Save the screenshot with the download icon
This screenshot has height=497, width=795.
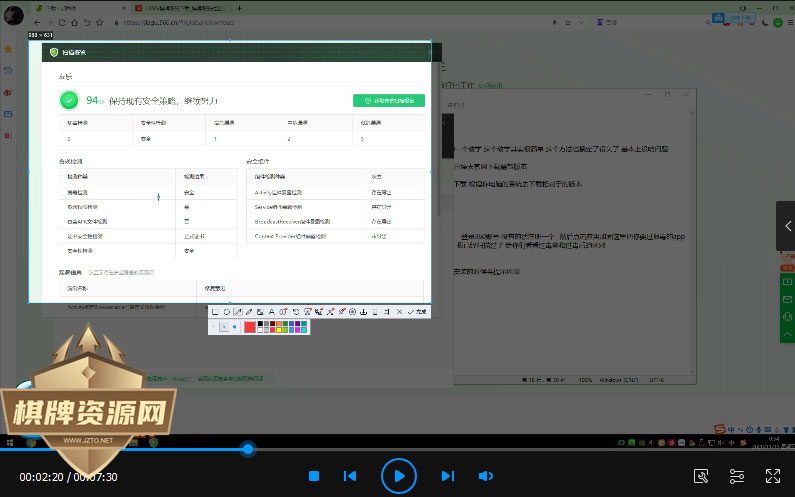[364, 312]
